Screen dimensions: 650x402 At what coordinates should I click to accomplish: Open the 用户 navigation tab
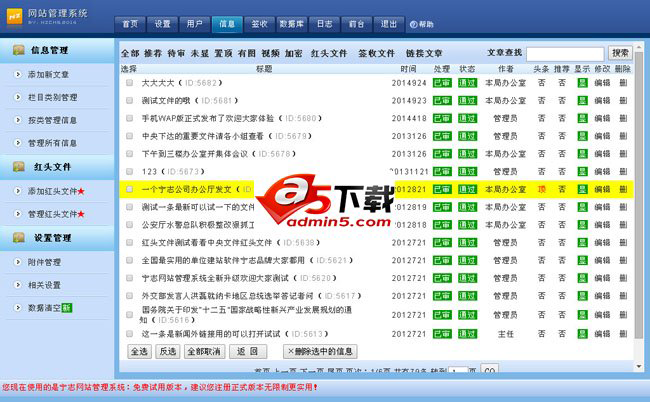click(x=194, y=24)
